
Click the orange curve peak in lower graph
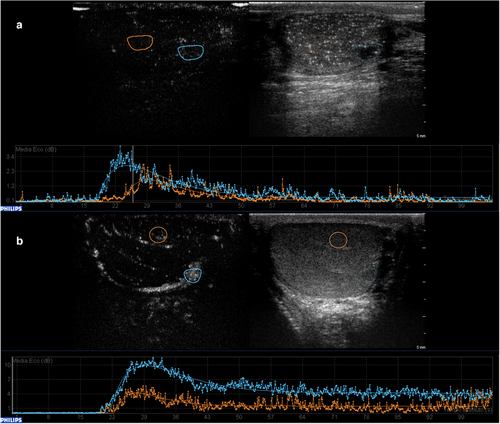tap(144, 387)
